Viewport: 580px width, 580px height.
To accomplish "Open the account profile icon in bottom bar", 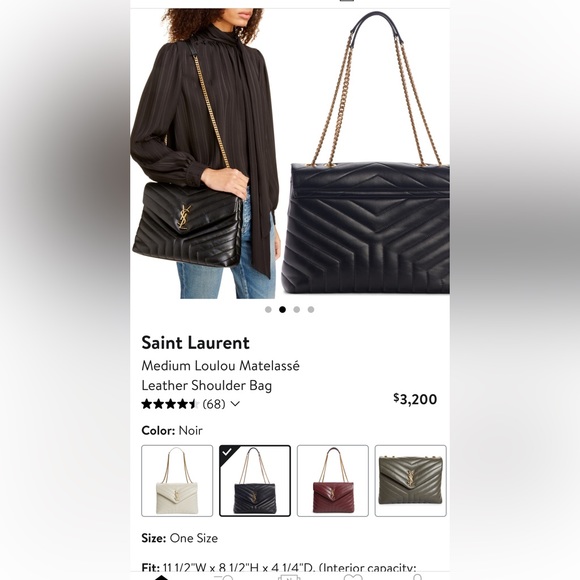I will [417, 577].
